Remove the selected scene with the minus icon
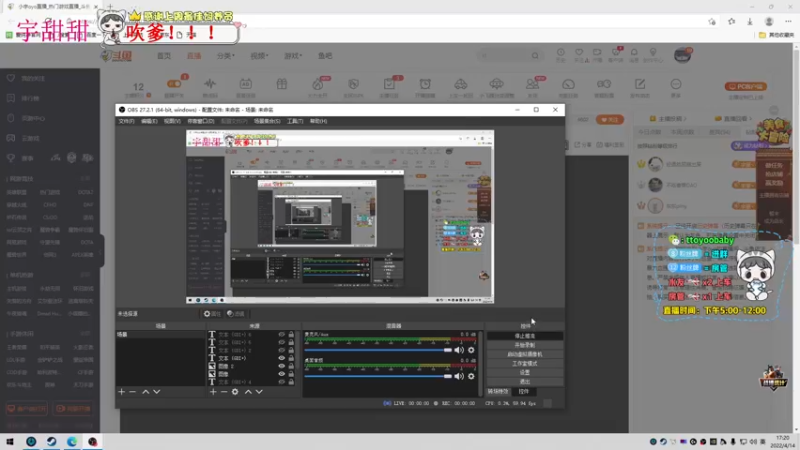Image resolution: width=800 pixels, height=450 pixels. [x=133, y=392]
